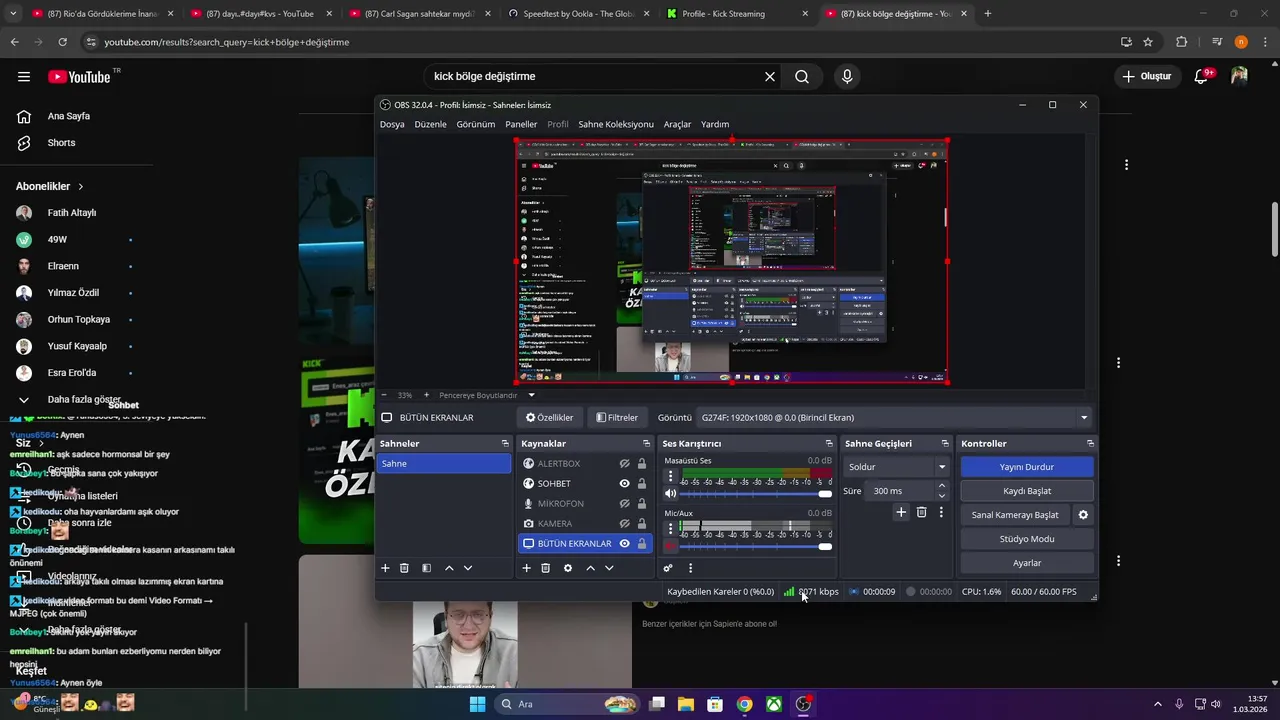
Task: Hide the SOHBET source
Action: (624, 484)
